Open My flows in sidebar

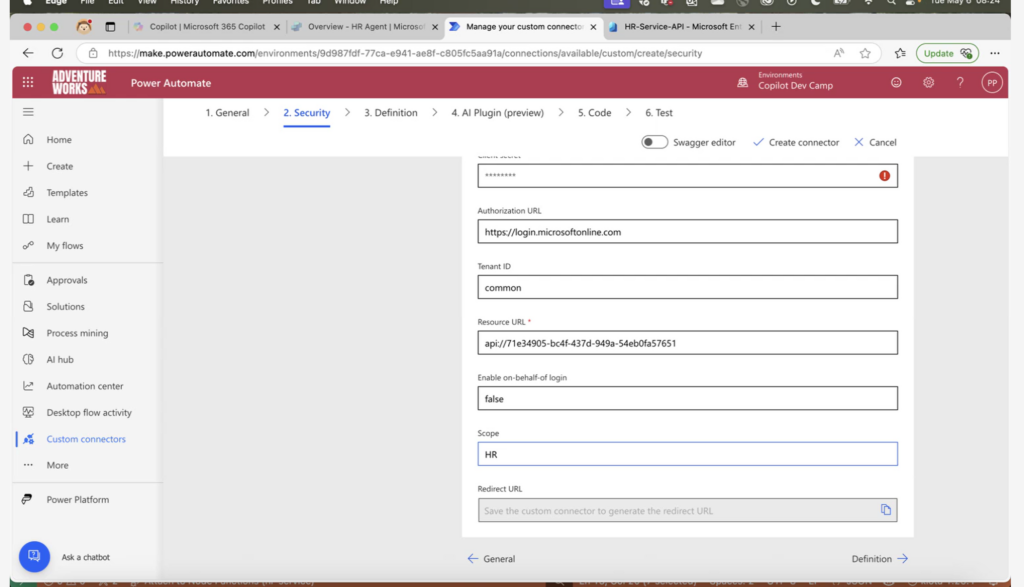point(65,246)
